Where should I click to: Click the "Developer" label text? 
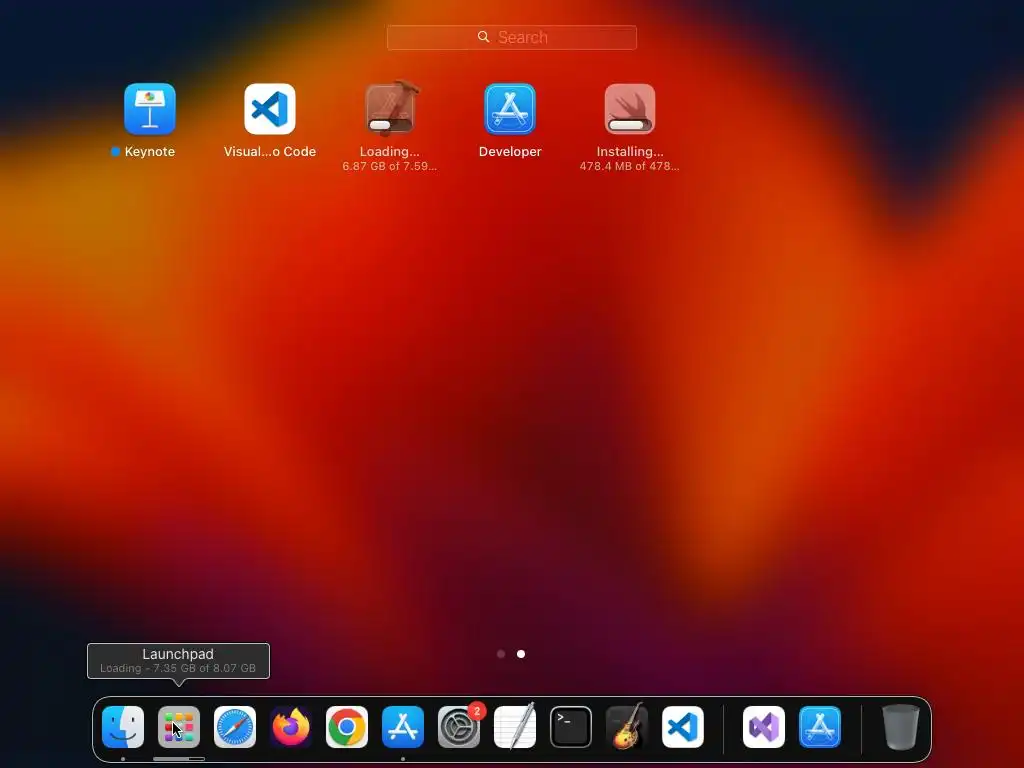[510, 152]
